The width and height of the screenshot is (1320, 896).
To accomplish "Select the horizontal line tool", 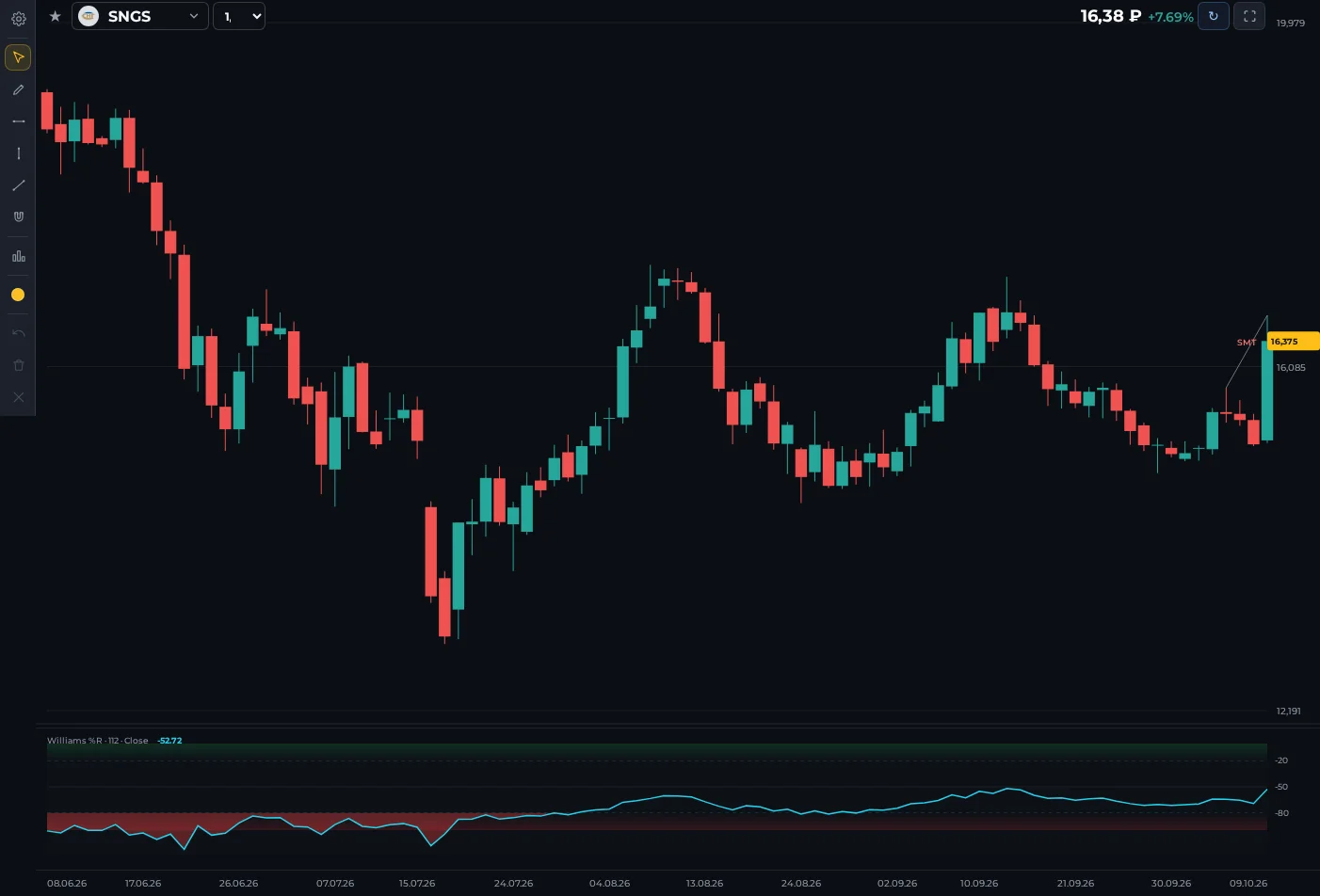I will (x=18, y=121).
